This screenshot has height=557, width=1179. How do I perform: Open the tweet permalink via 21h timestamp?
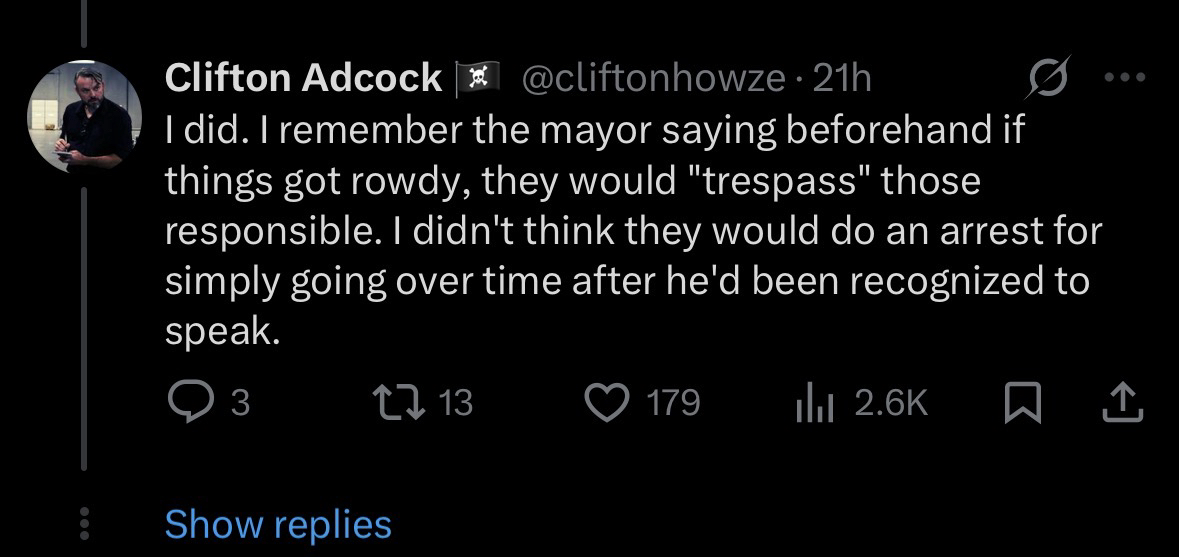843,78
